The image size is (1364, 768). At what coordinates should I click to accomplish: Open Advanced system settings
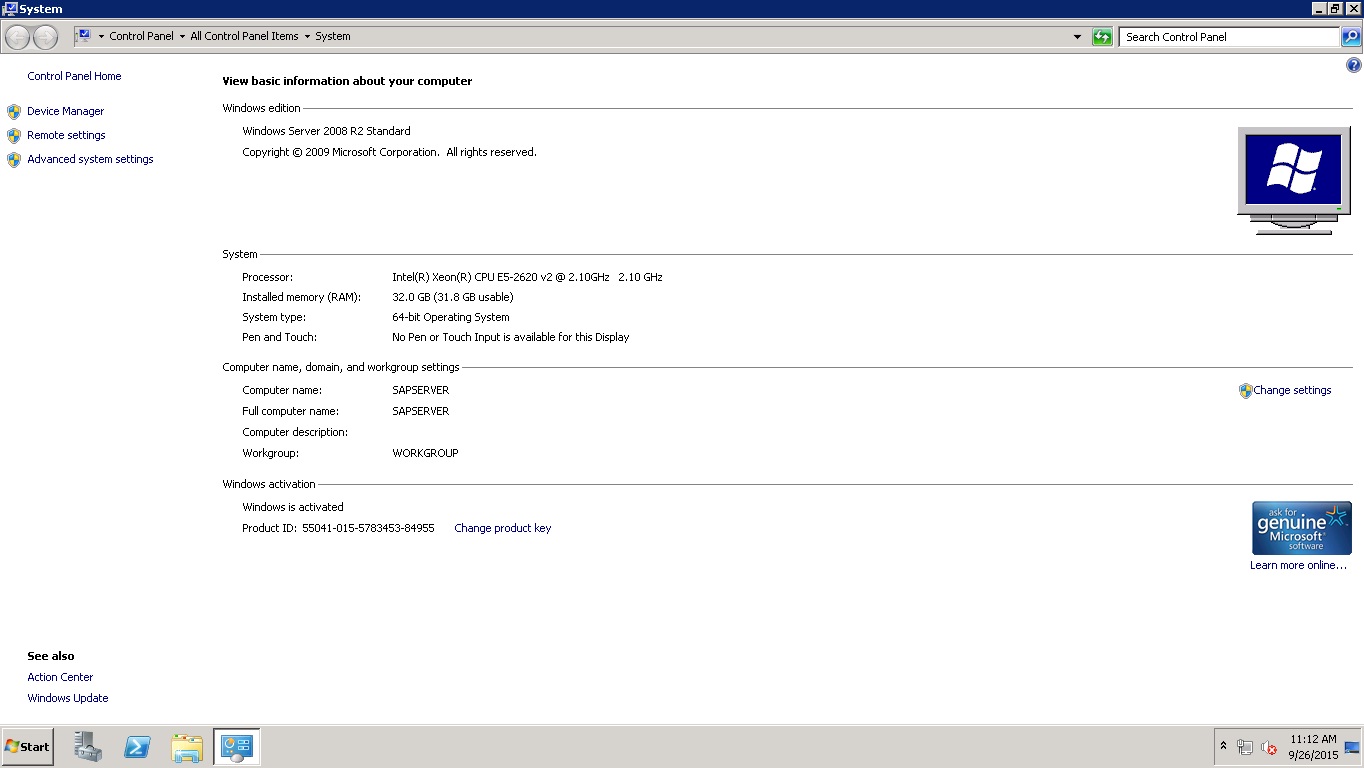click(90, 159)
